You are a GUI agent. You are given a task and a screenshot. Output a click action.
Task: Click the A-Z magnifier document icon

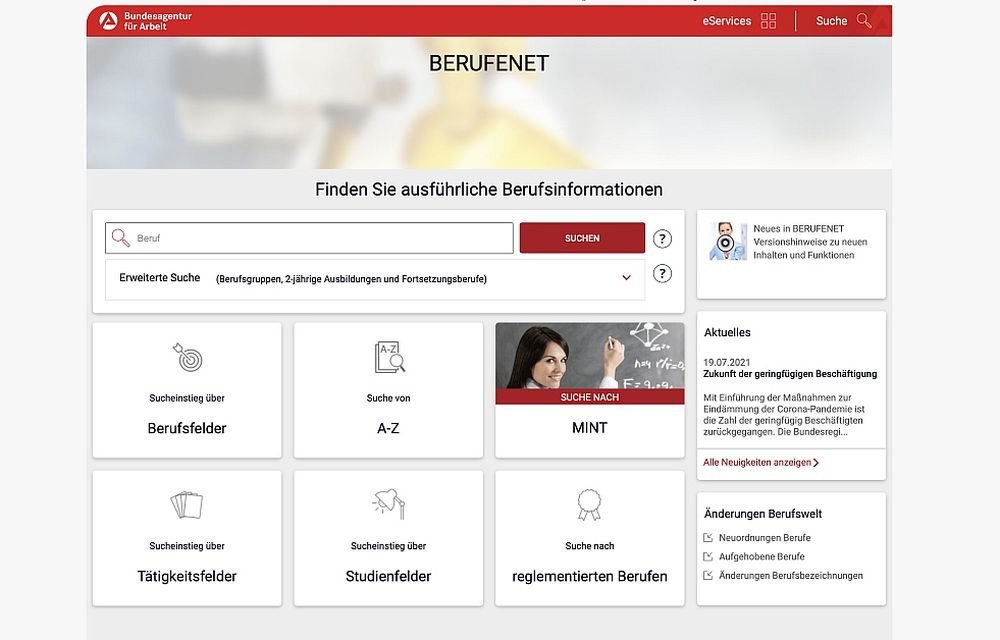point(389,357)
